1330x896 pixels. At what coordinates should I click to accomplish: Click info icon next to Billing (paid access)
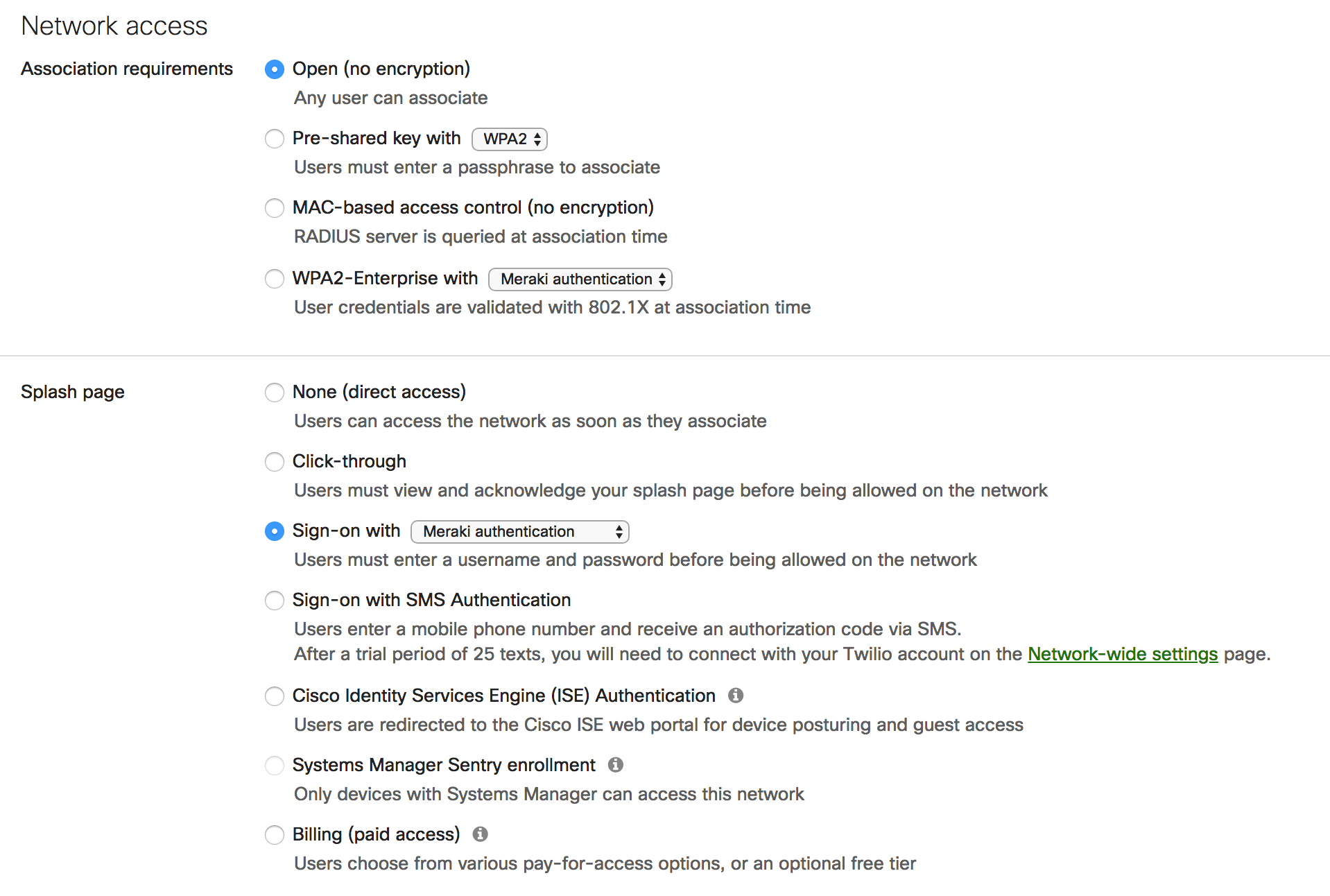click(480, 834)
